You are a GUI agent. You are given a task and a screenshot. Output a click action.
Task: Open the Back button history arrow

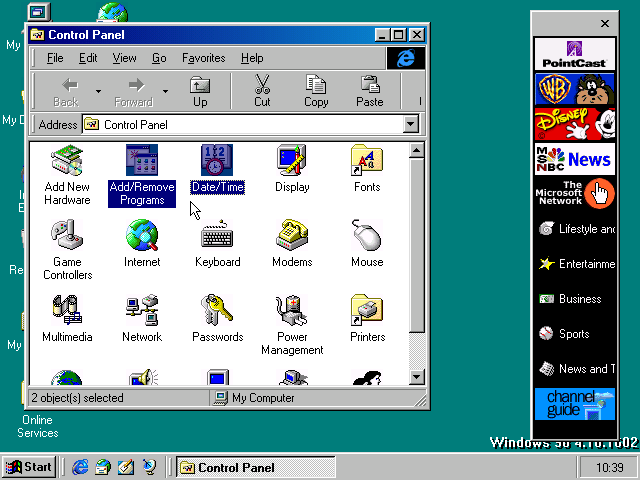point(98,92)
